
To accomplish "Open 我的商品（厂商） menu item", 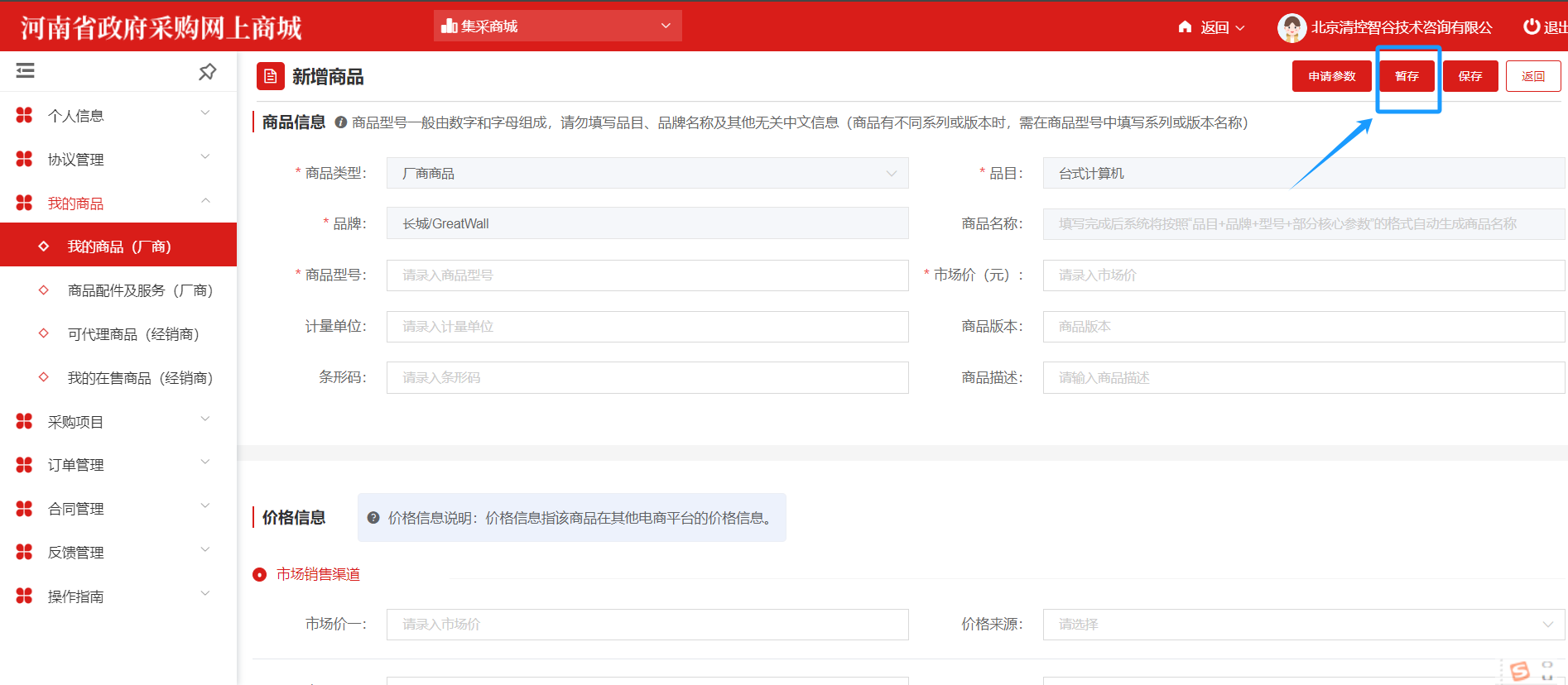I will point(118,247).
